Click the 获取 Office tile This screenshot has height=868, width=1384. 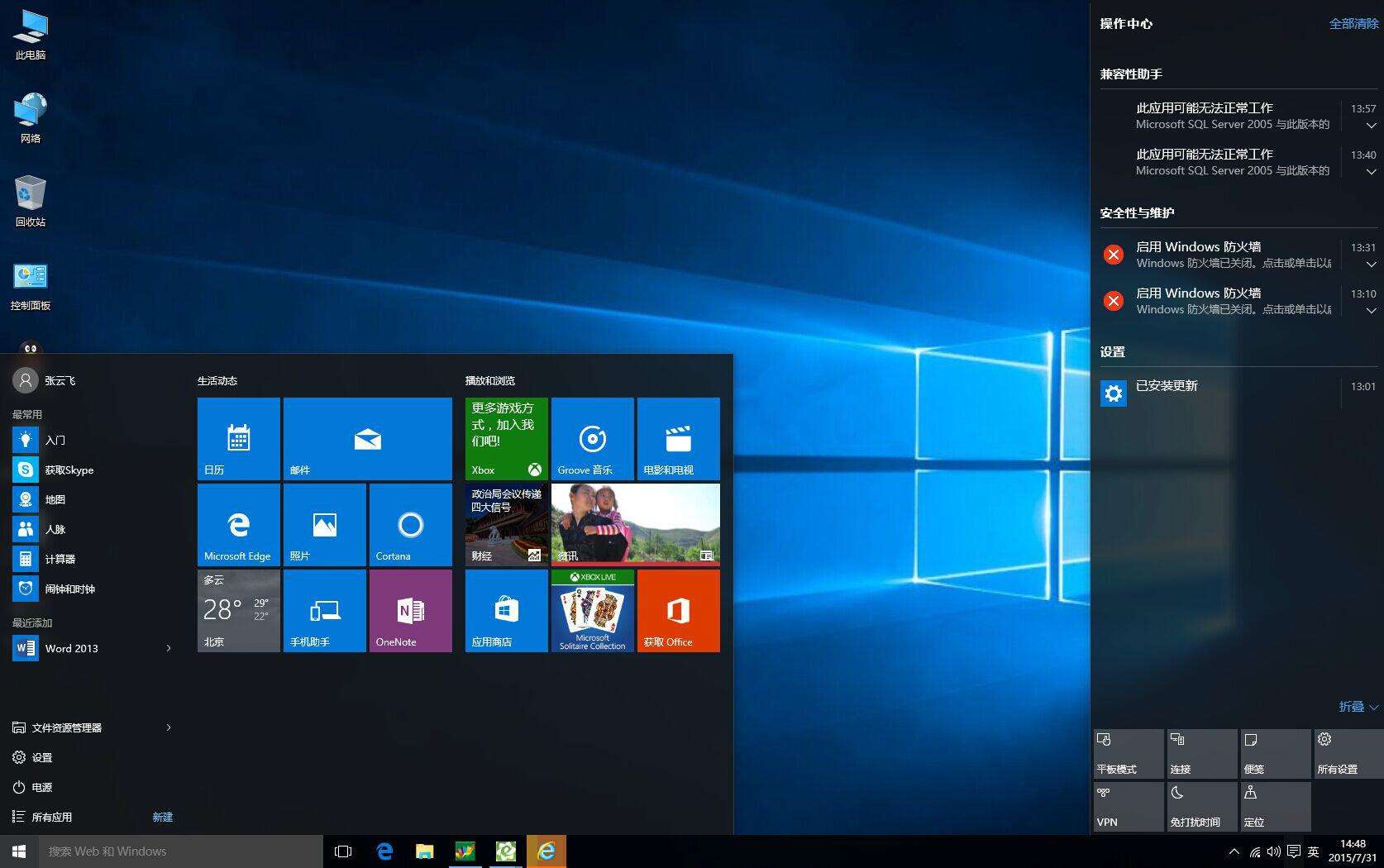click(x=678, y=611)
